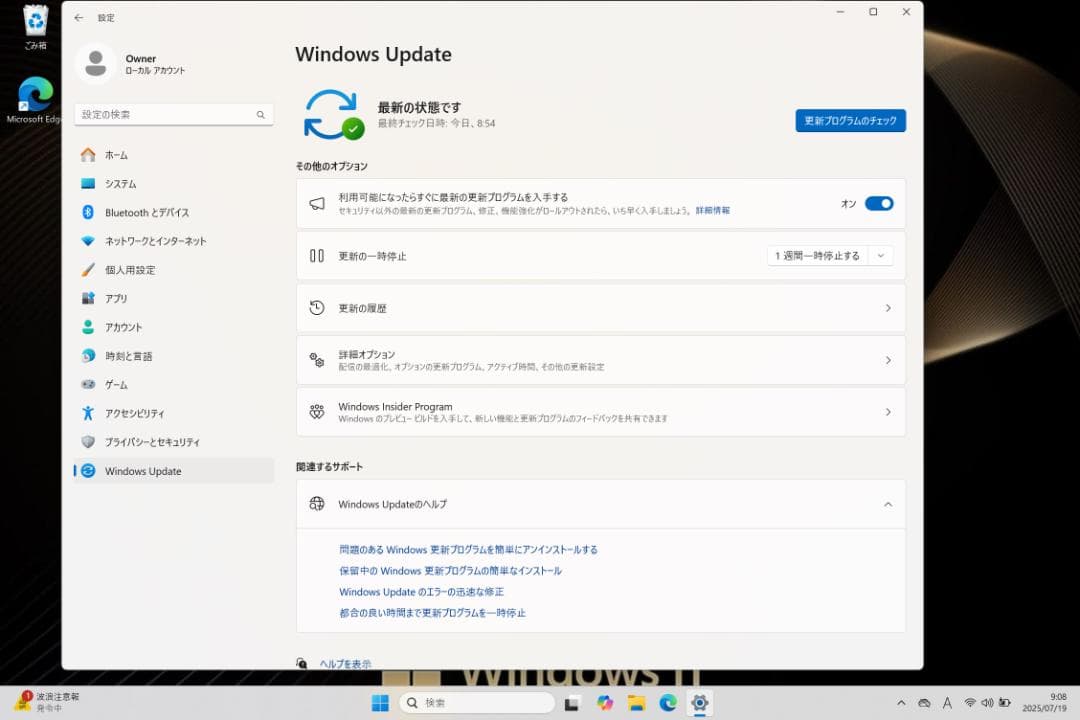Open Microsoft Edge desktop shortcut
The image size is (1080, 720).
click(x=33, y=100)
